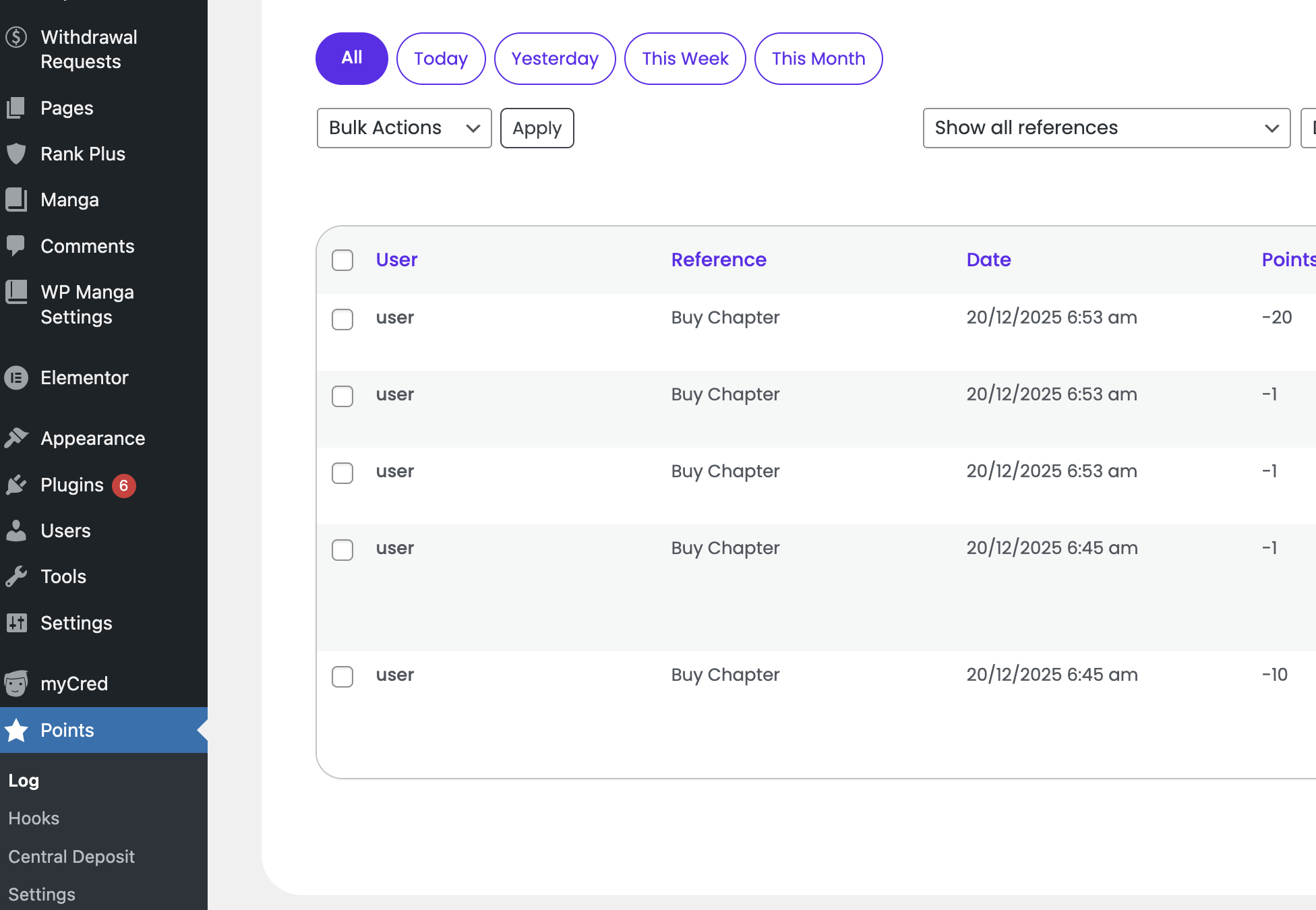Click the Appearance paintbrush icon
The height and width of the screenshot is (910, 1316).
tap(16, 438)
